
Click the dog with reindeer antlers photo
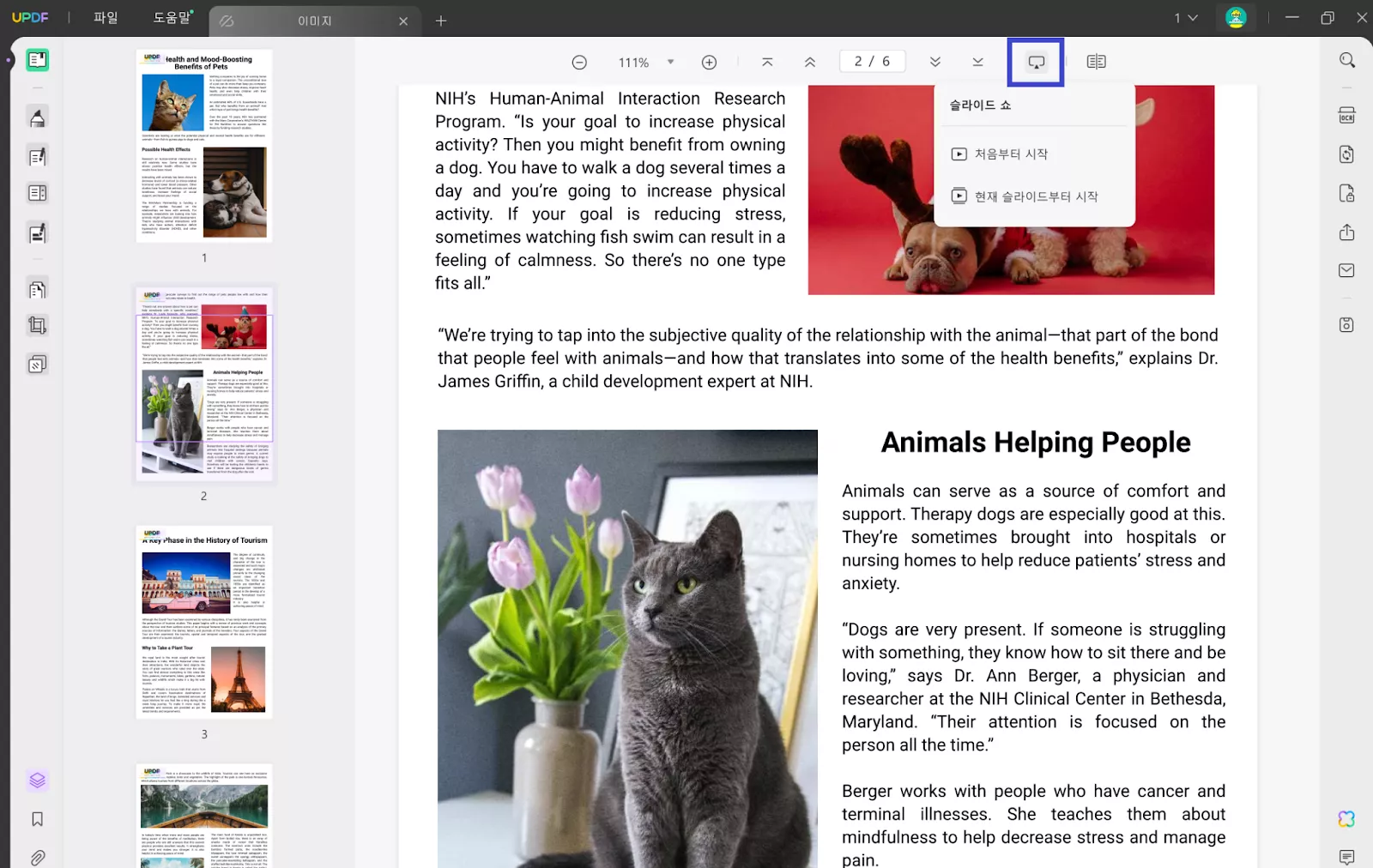coord(1011,190)
